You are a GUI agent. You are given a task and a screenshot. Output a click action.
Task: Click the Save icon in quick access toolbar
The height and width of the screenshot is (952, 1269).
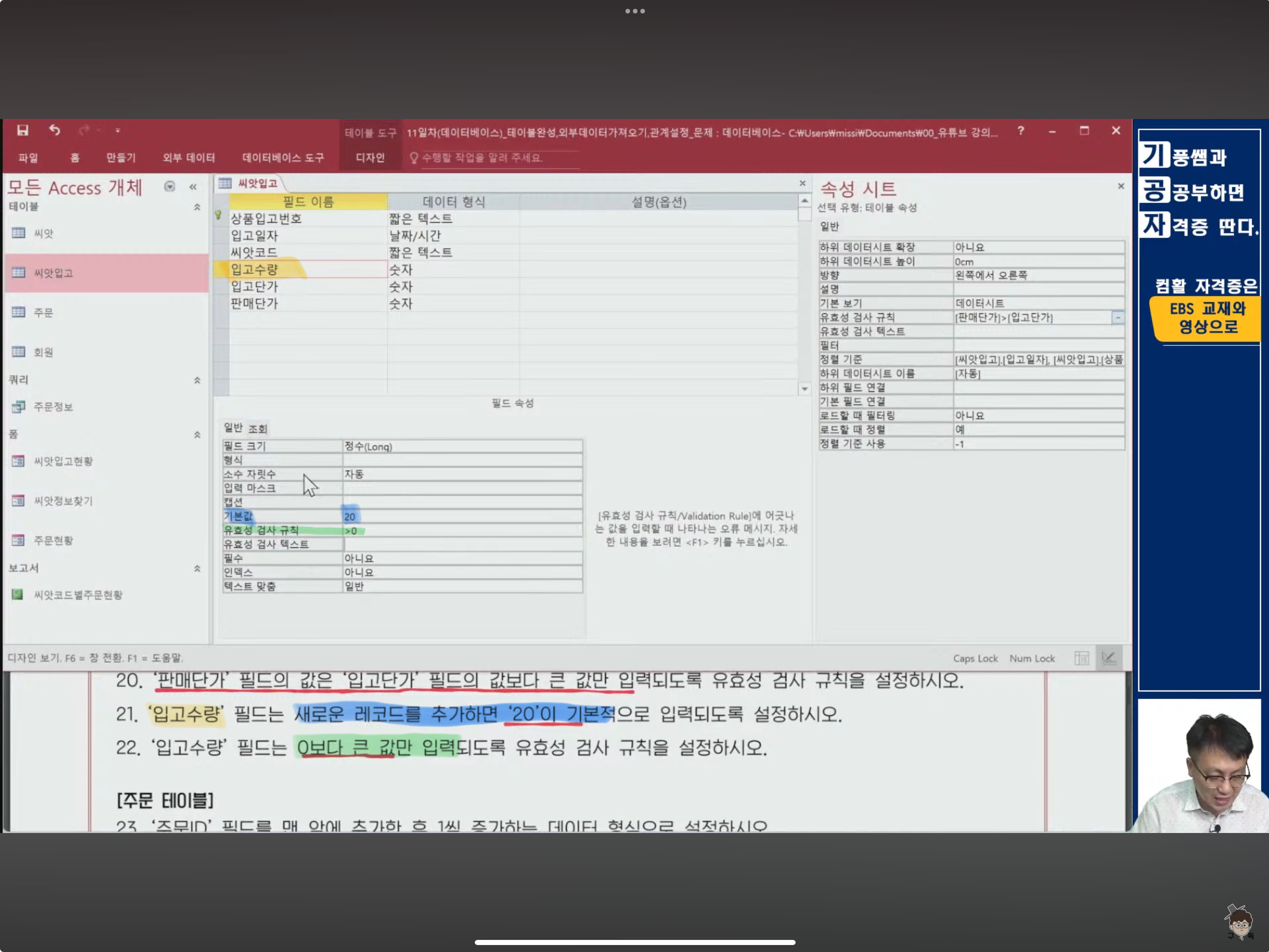22,131
